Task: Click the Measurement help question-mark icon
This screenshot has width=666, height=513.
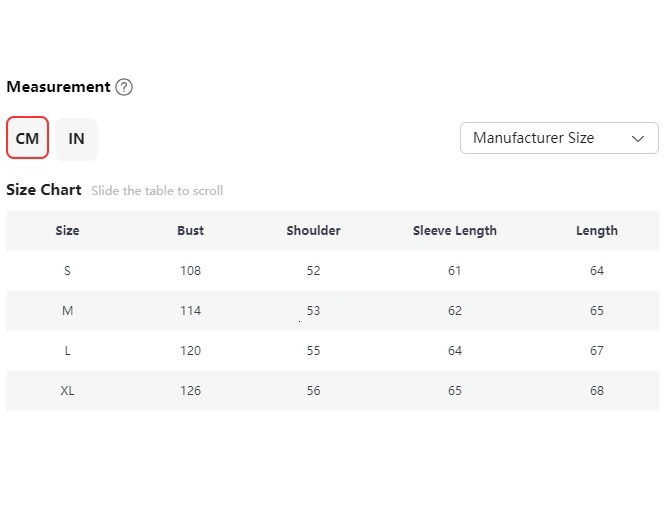Action: click(124, 87)
